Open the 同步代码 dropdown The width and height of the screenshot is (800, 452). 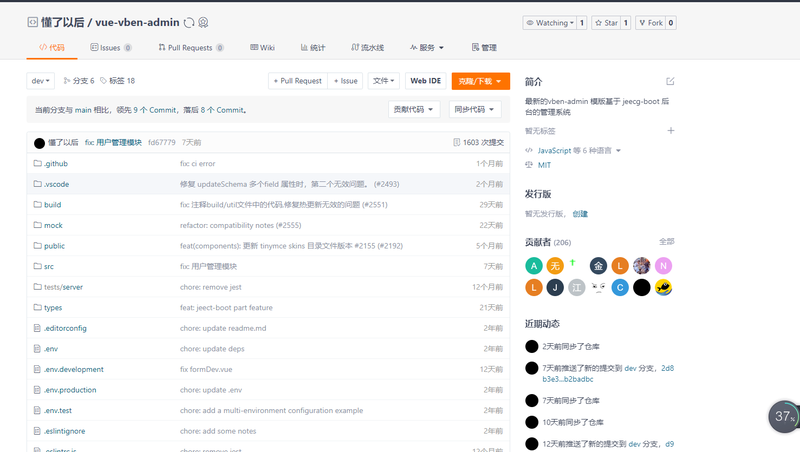tap(475, 109)
